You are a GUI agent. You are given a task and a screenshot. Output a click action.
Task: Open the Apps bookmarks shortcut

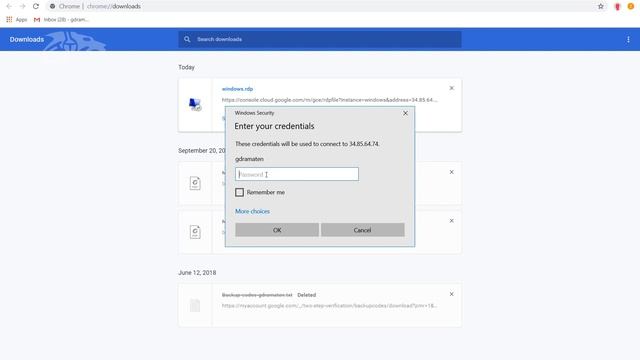point(17,20)
